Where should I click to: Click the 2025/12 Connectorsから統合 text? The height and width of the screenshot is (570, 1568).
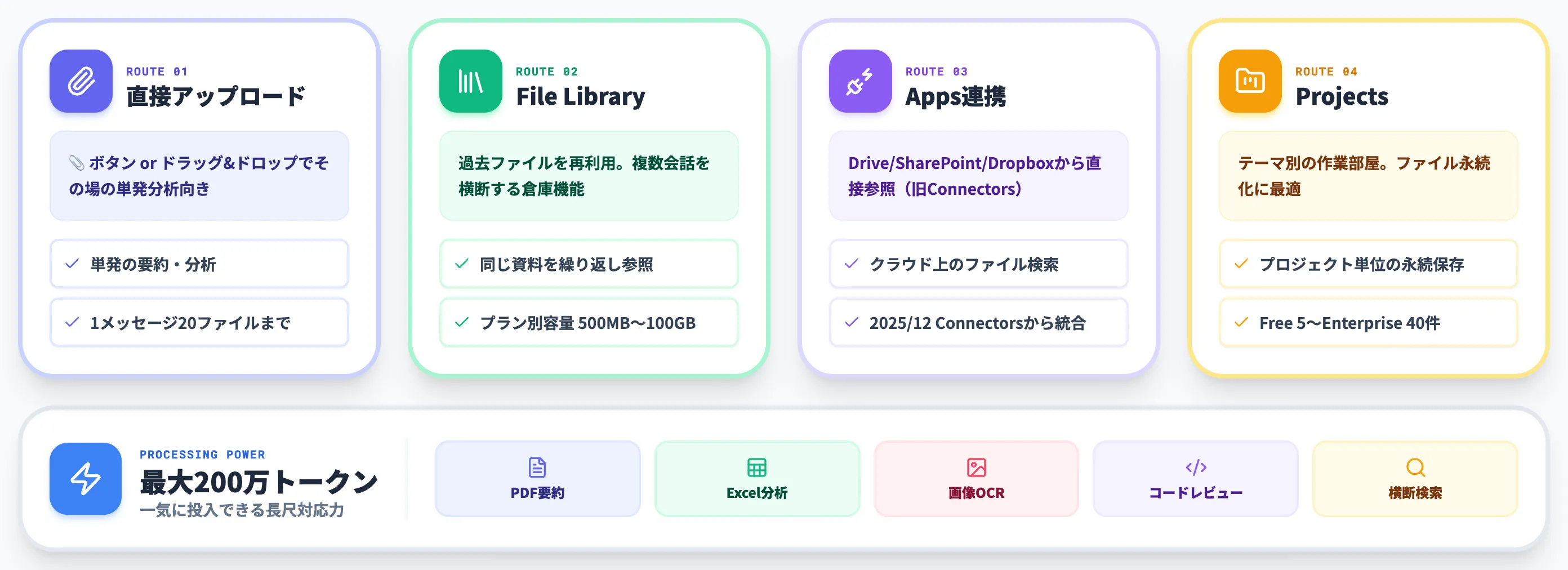977,323
